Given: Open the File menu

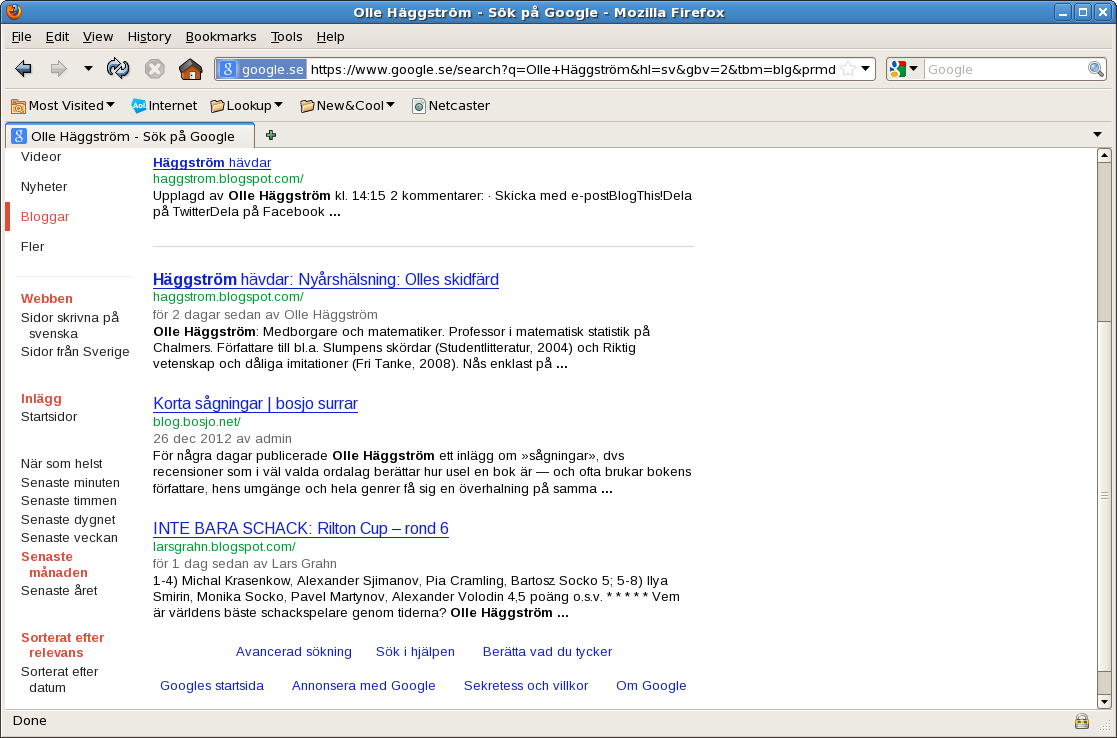Looking at the screenshot, I should 21,36.
